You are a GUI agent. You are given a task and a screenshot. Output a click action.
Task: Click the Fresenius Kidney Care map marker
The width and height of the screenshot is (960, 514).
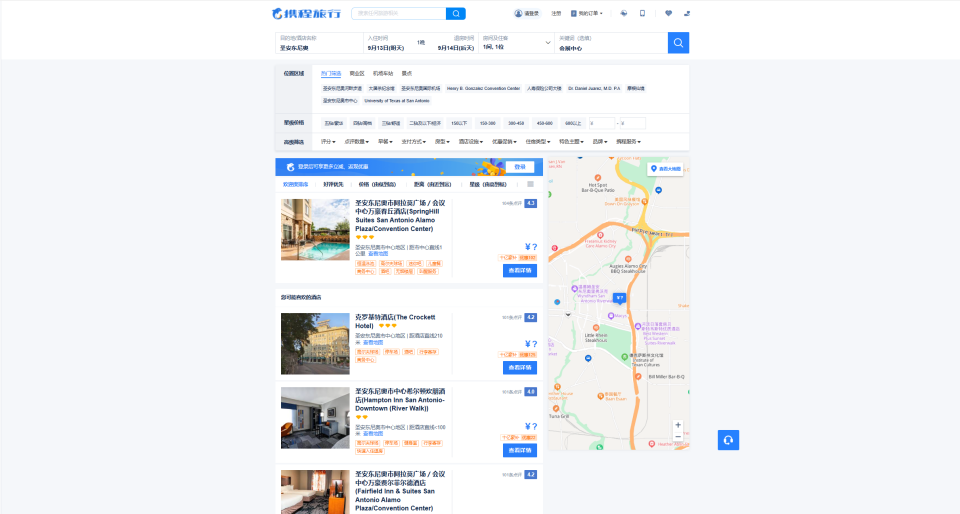(600, 235)
